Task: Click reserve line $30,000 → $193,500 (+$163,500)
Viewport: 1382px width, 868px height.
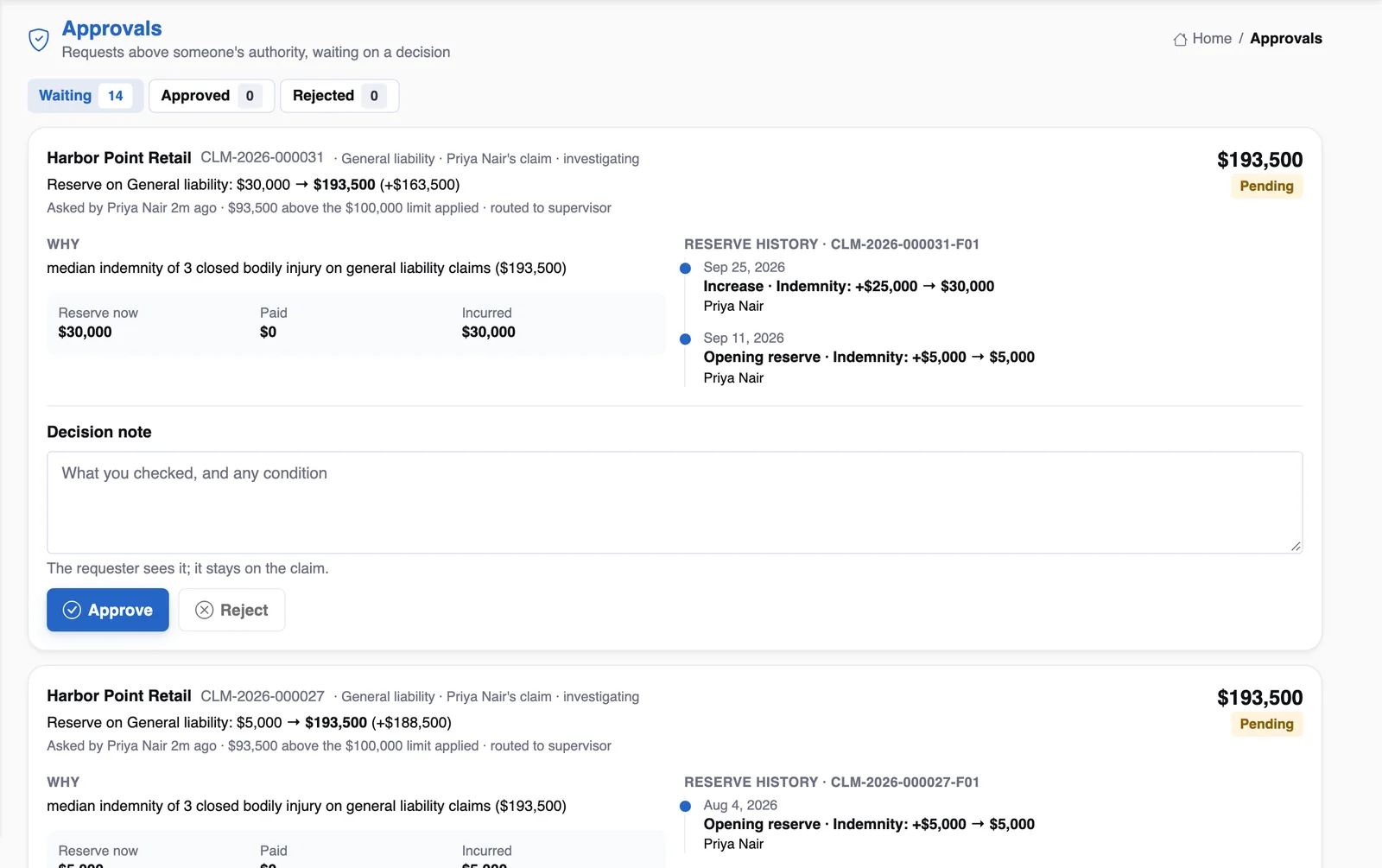Action: [x=253, y=185]
